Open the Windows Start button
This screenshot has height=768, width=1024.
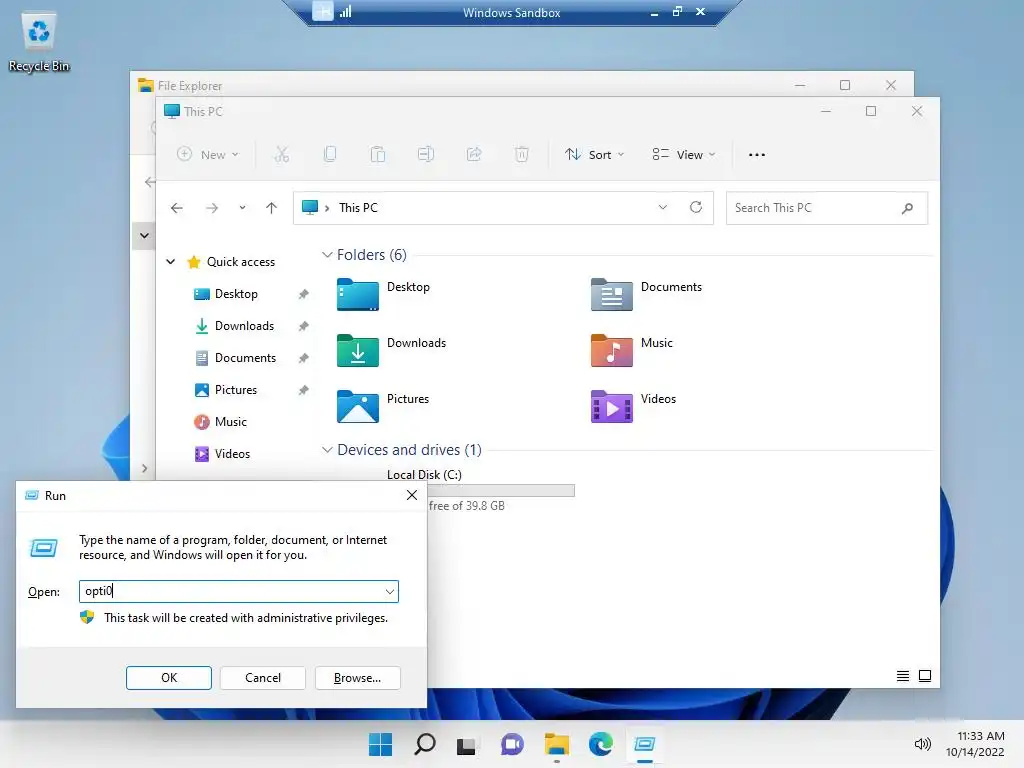tap(380, 744)
